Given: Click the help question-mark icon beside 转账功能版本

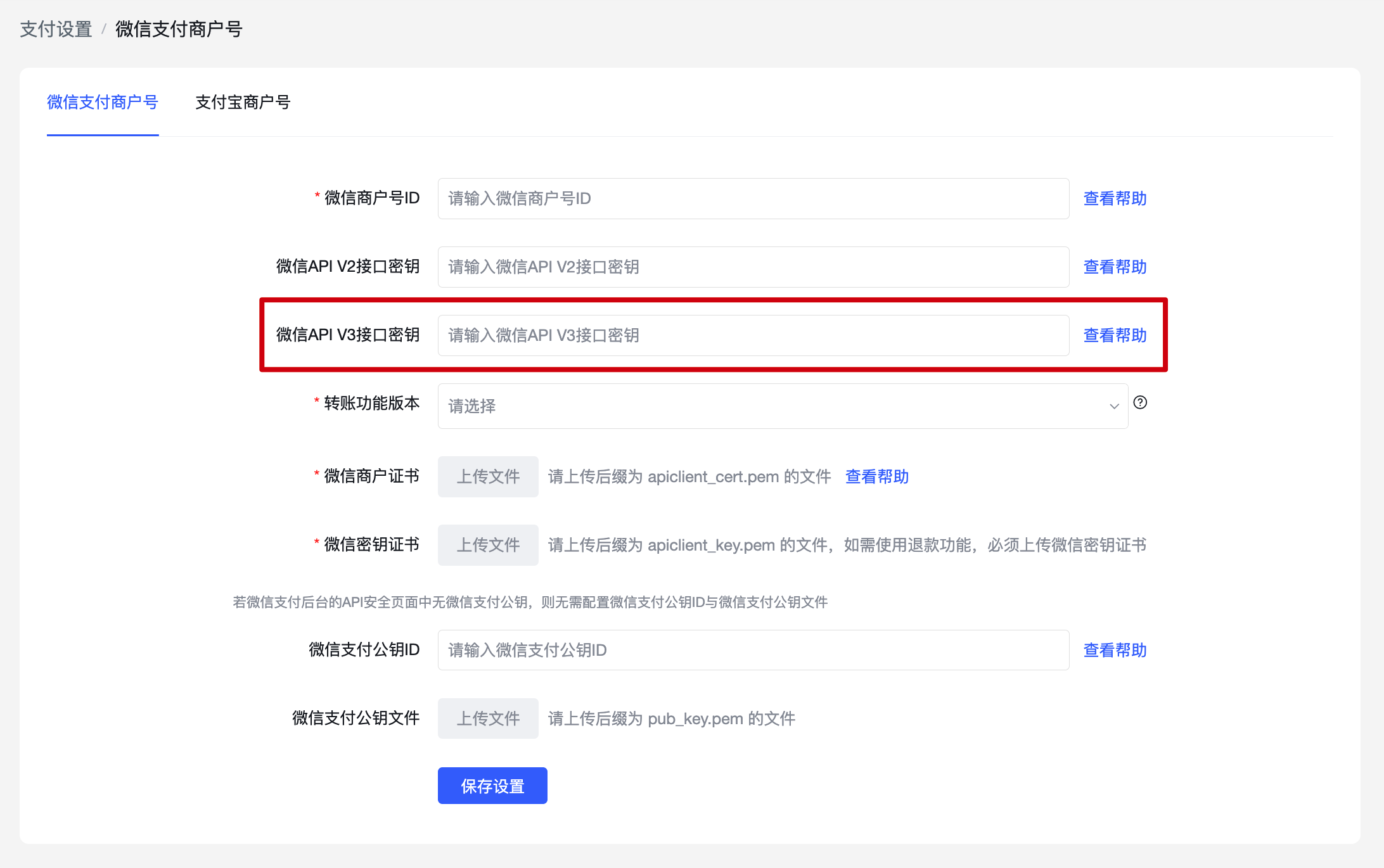Looking at the screenshot, I should coord(1140,402).
